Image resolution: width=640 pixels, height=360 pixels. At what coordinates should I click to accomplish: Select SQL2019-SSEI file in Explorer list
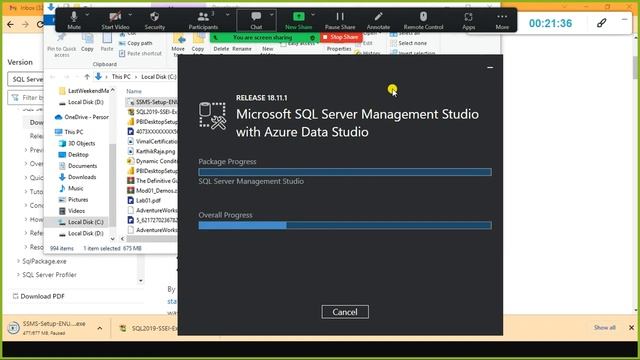(x=152, y=111)
